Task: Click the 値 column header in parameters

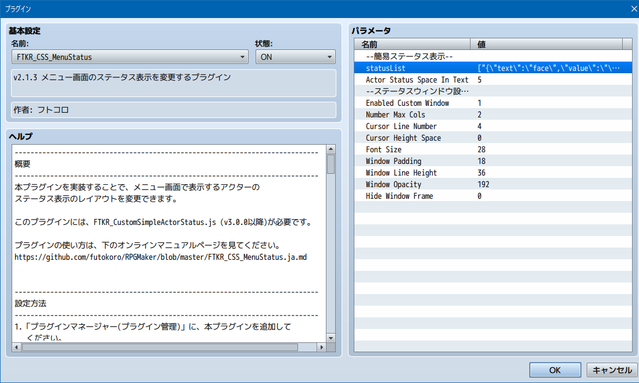Action: pyautogui.click(x=546, y=44)
